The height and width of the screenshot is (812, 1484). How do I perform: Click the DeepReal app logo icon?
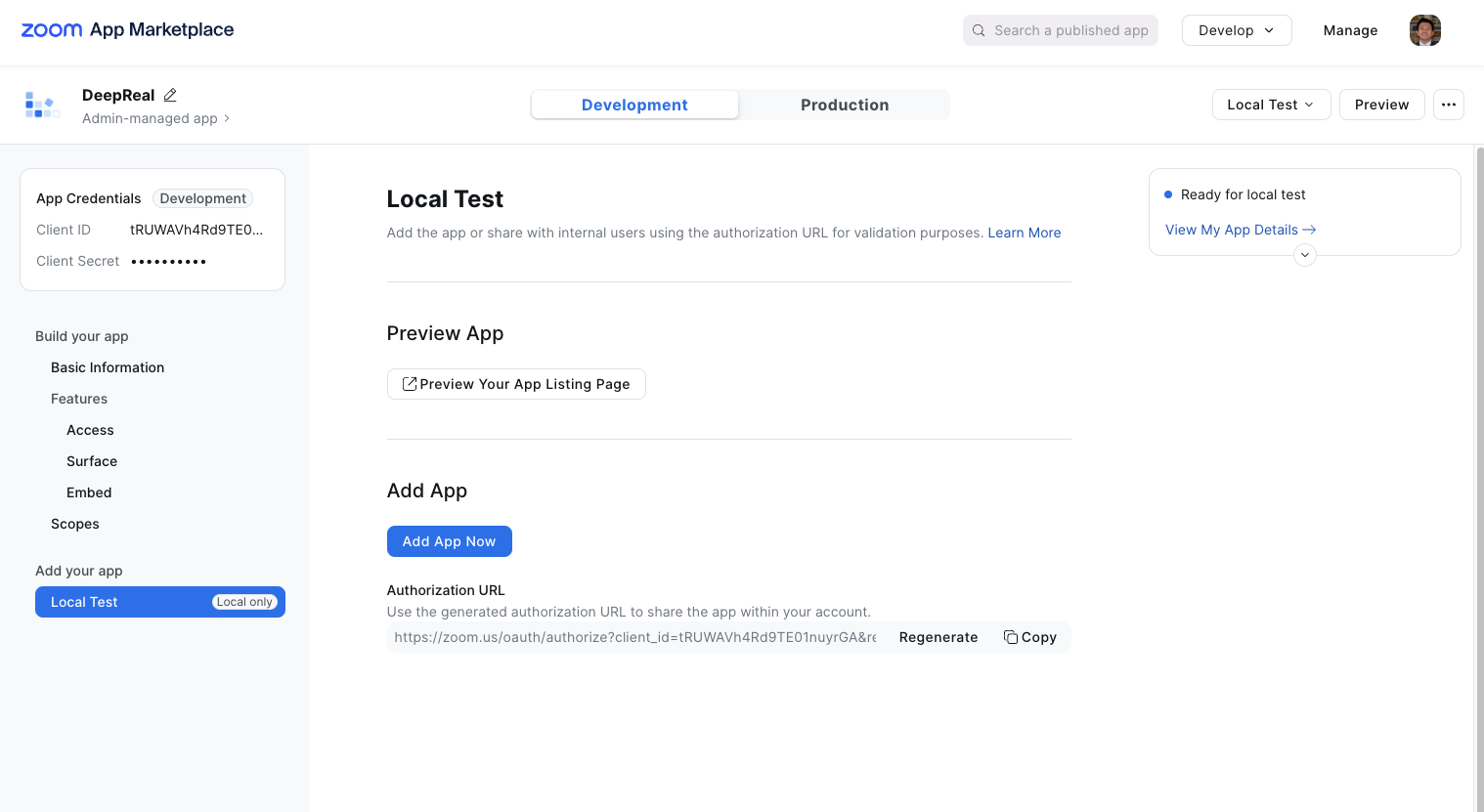tap(42, 105)
